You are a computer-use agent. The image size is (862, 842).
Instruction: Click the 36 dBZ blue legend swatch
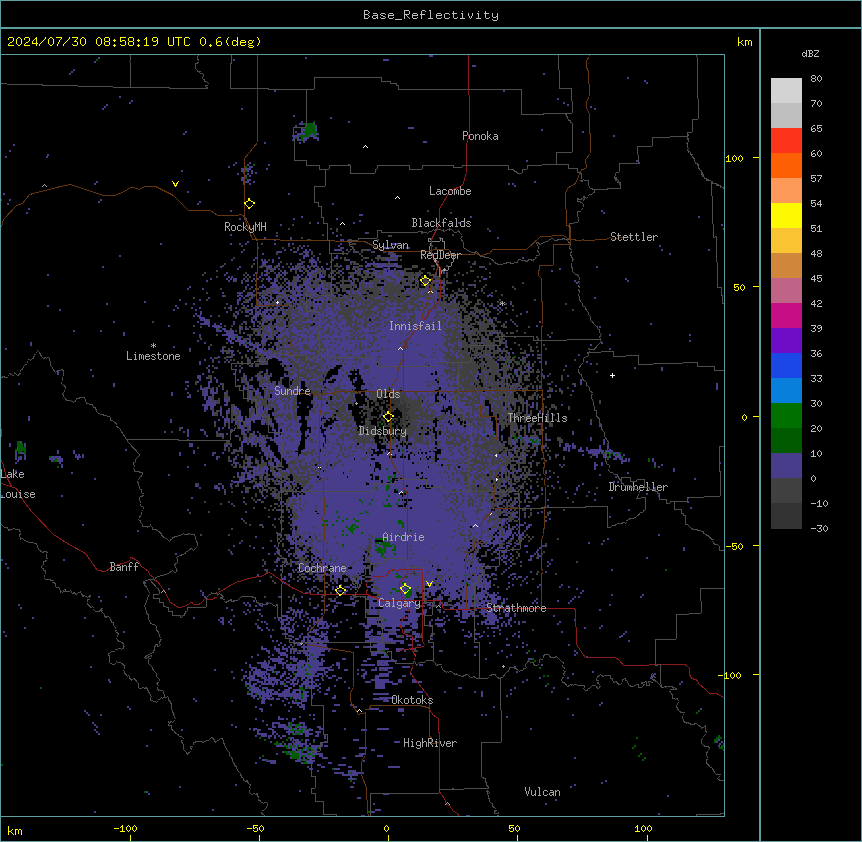tap(786, 365)
